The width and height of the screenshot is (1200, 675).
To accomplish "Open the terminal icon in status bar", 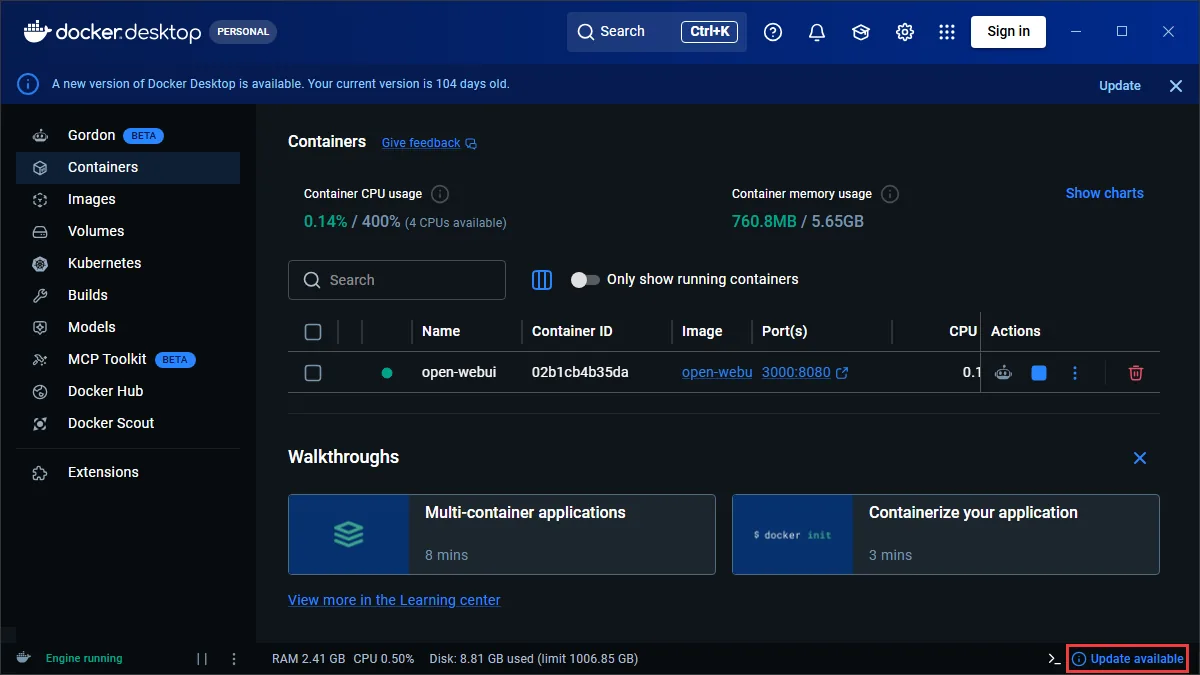I will 1054,659.
